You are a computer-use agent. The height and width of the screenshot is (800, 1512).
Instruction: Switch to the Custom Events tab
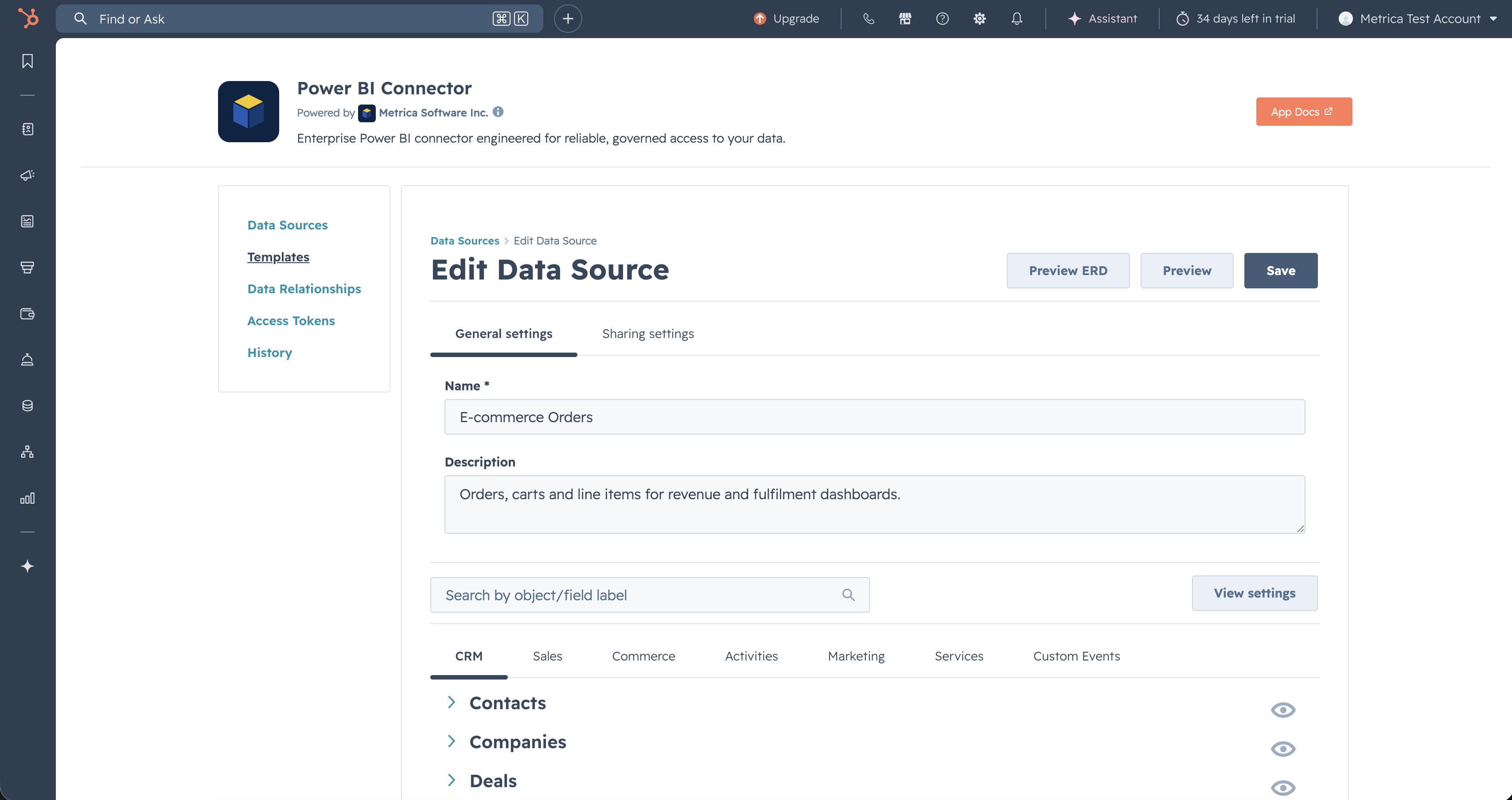1076,656
